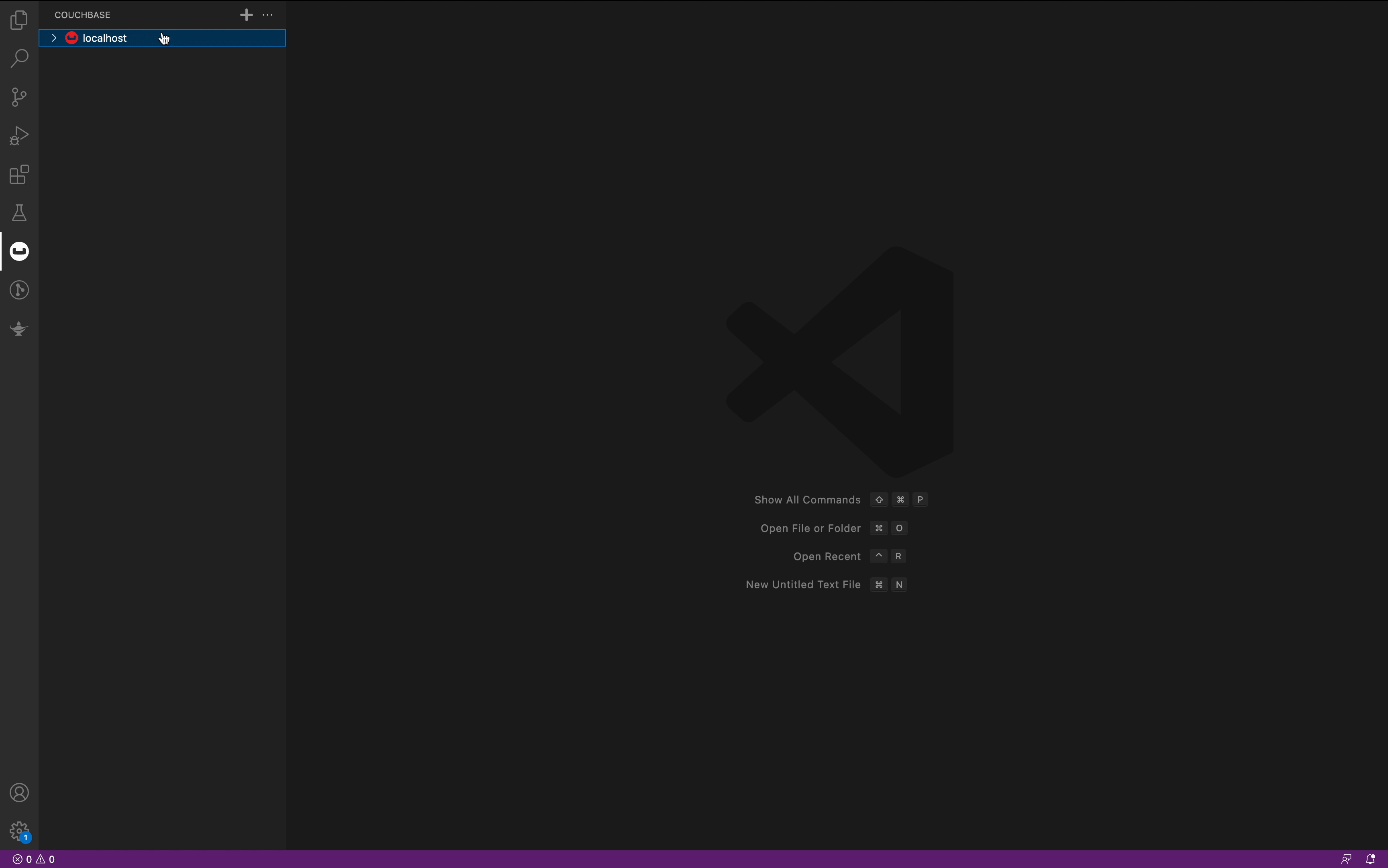Open the Extensions view
This screenshot has width=1388, height=868.
pos(19,174)
